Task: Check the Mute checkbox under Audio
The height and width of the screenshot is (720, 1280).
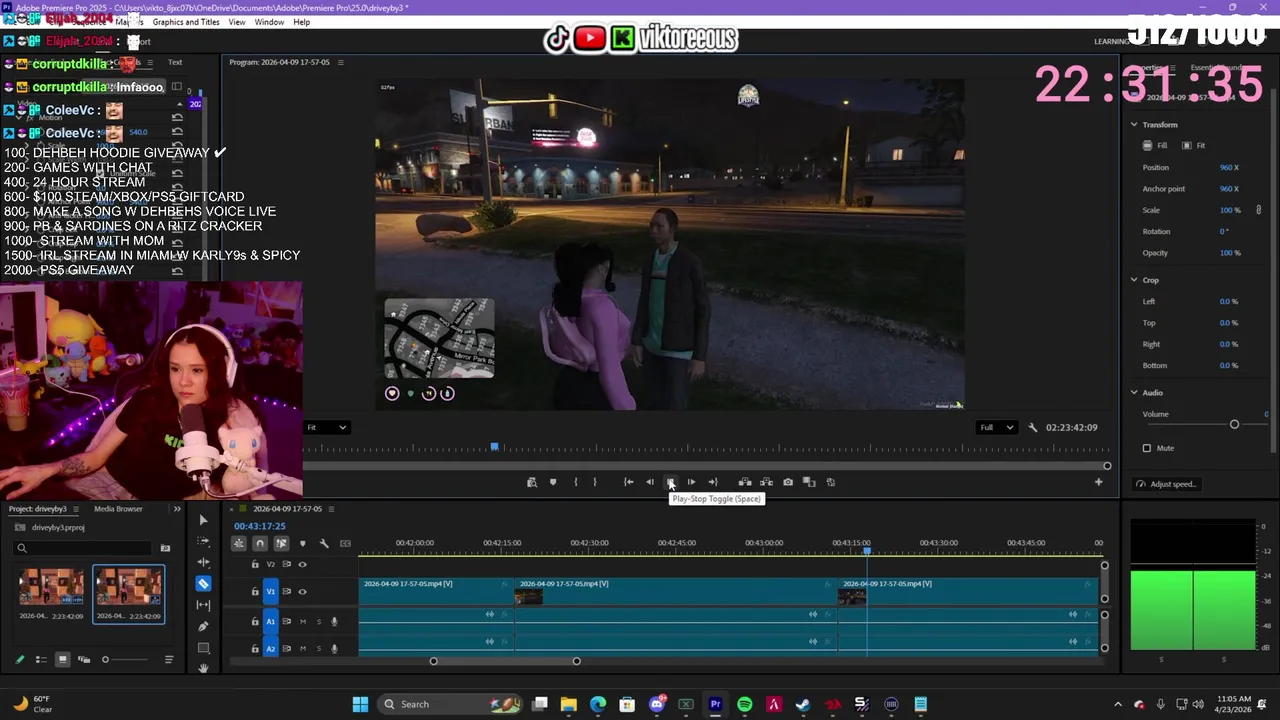Action: (x=1147, y=448)
